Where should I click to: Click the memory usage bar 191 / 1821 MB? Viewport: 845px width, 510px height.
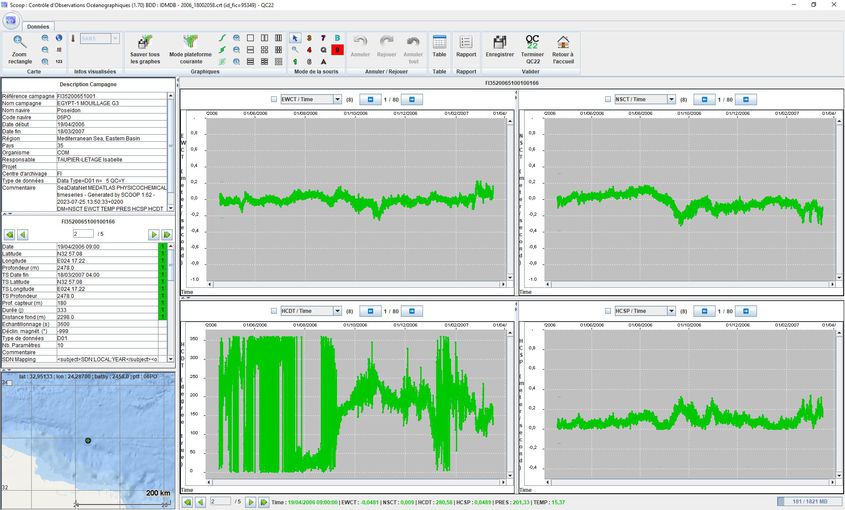[810, 502]
